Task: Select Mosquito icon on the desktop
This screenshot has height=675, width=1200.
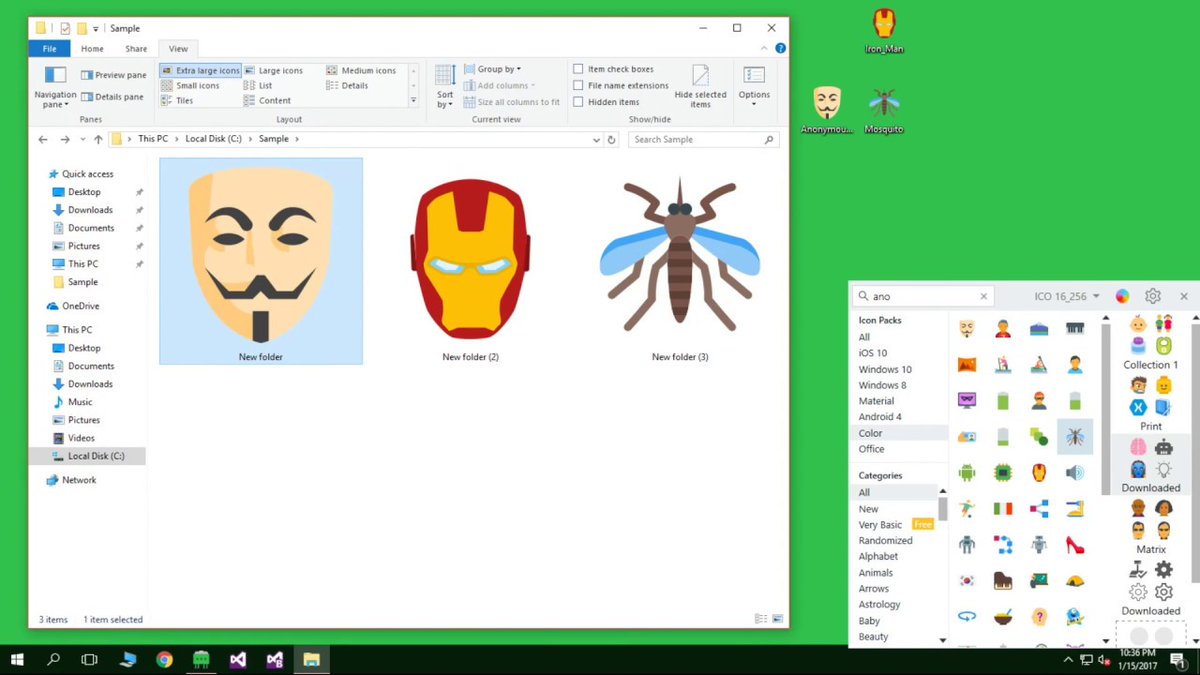Action: [884, 110]
